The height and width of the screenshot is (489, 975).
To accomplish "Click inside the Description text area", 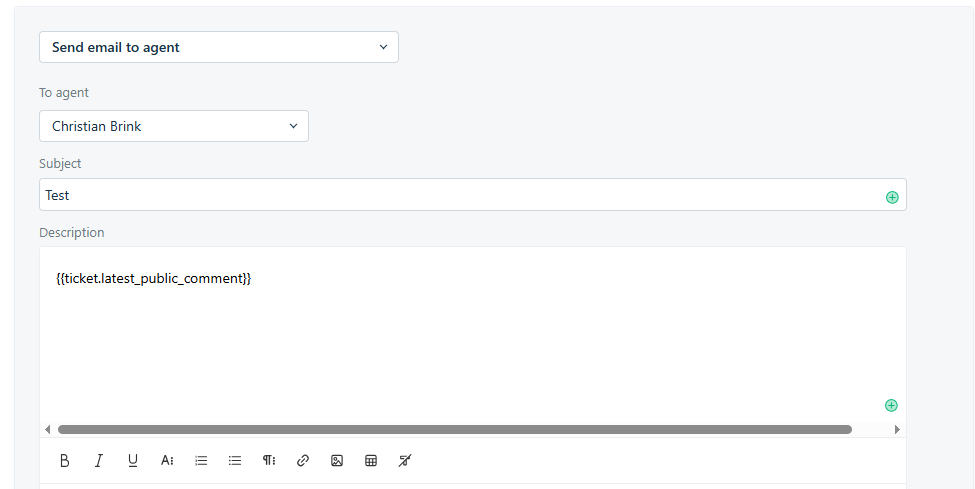I will 473,334.
